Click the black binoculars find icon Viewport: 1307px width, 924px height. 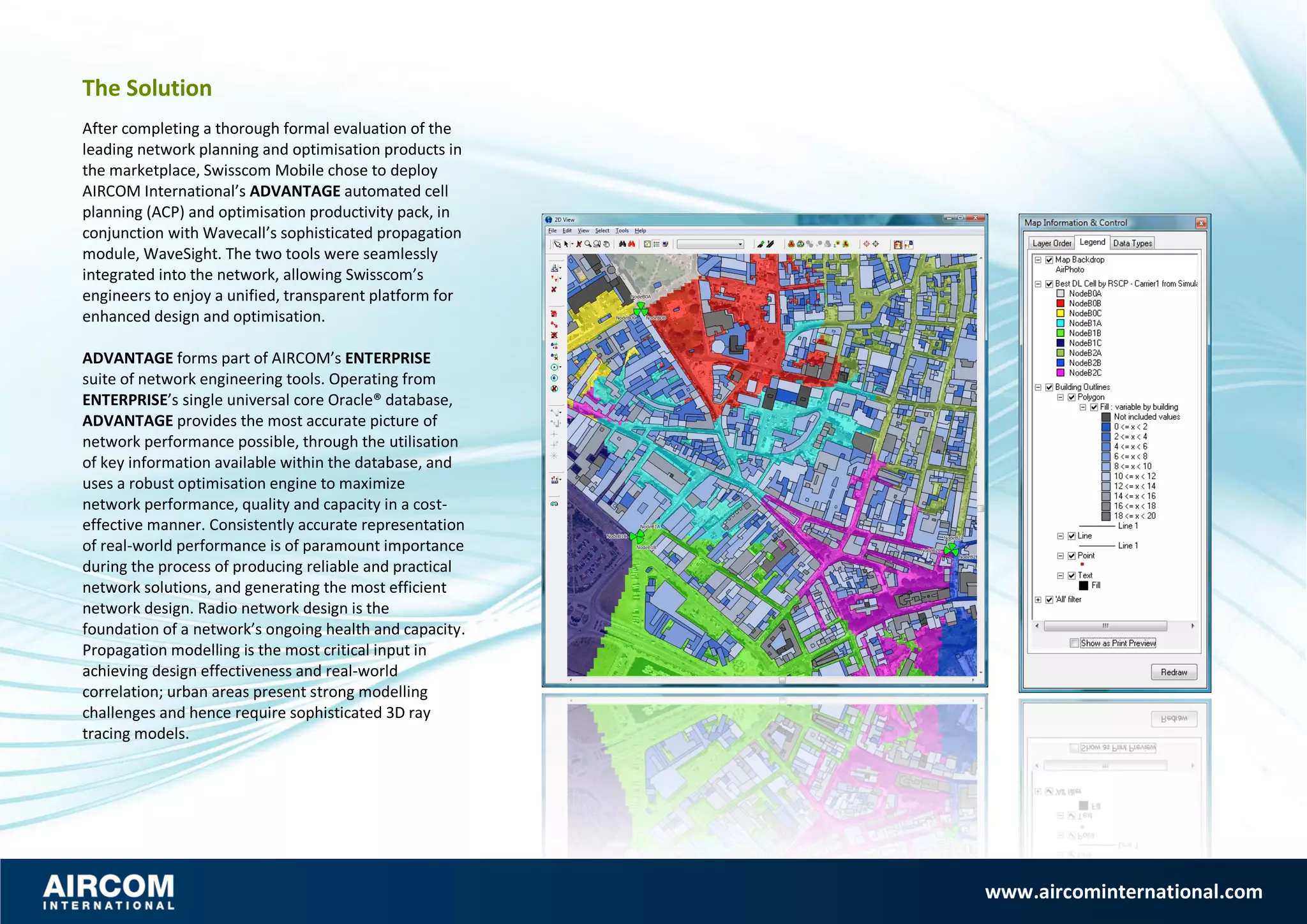622,244
